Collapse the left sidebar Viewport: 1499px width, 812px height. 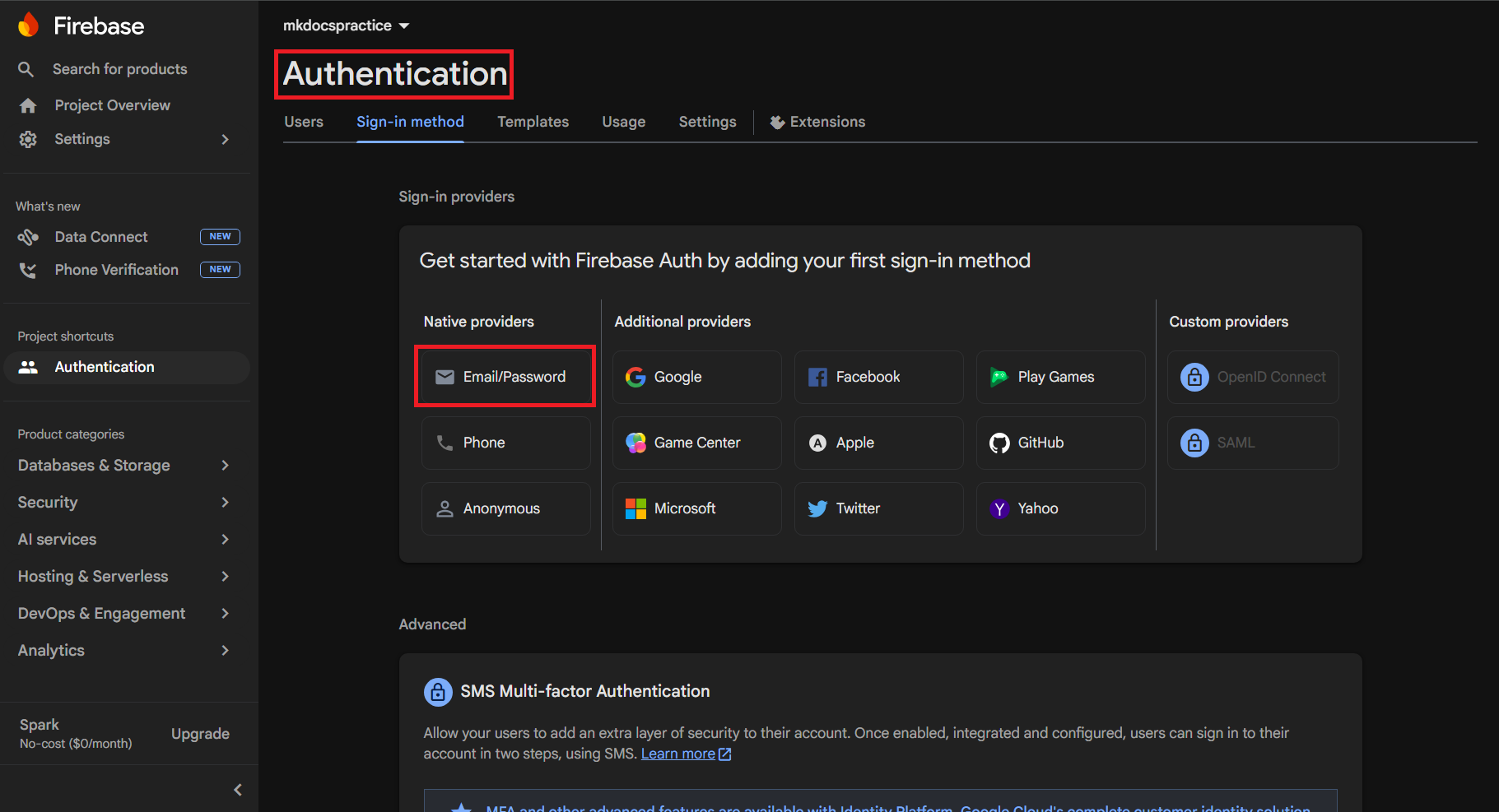click(x=237, y=789)
